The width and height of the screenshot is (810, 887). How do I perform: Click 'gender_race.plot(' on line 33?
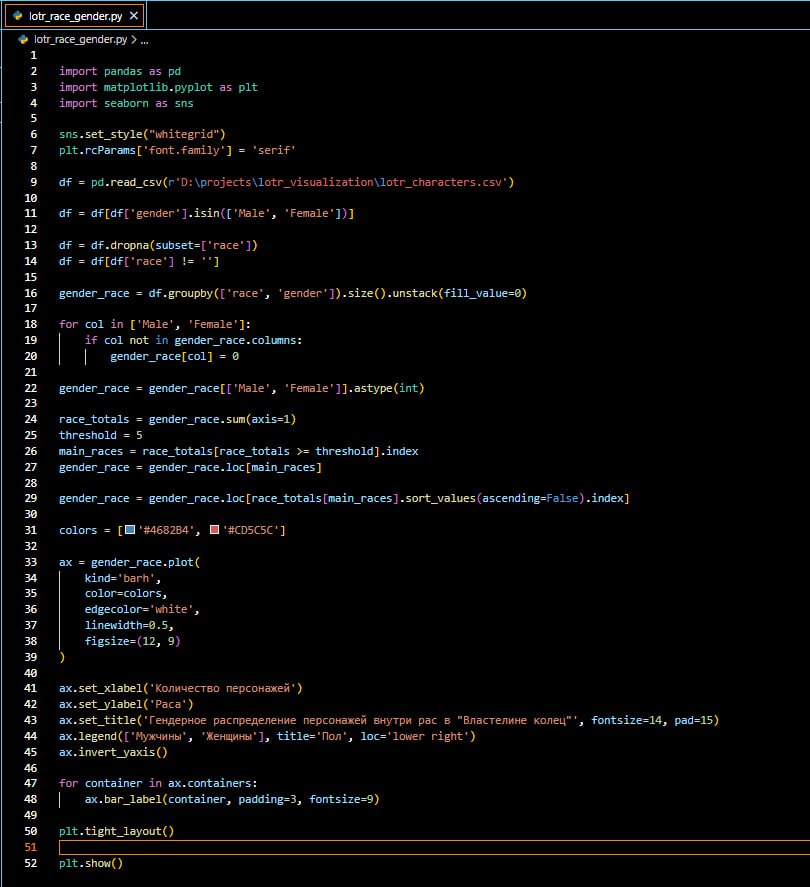point(145,562)
